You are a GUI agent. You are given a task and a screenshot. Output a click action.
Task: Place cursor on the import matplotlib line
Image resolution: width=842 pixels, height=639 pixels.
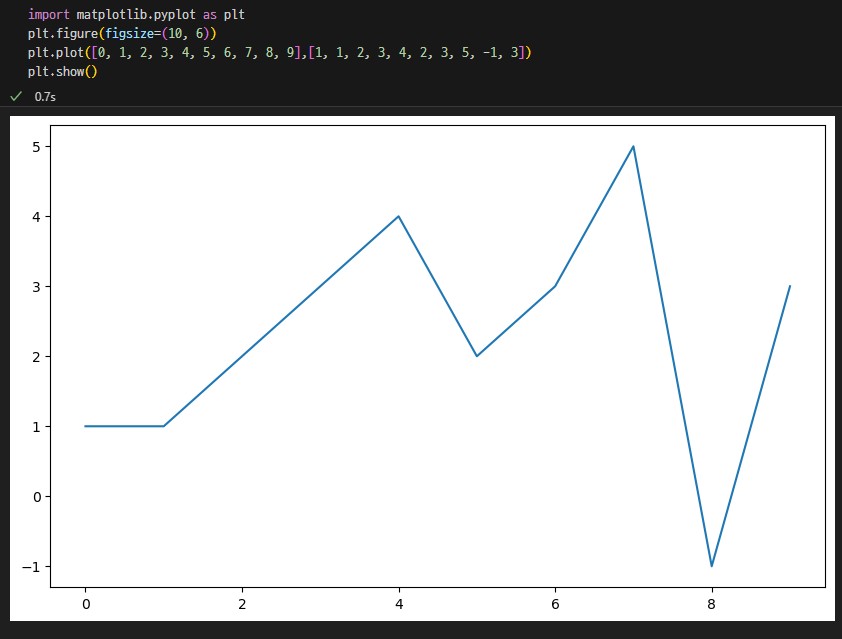tap(136, 14)
